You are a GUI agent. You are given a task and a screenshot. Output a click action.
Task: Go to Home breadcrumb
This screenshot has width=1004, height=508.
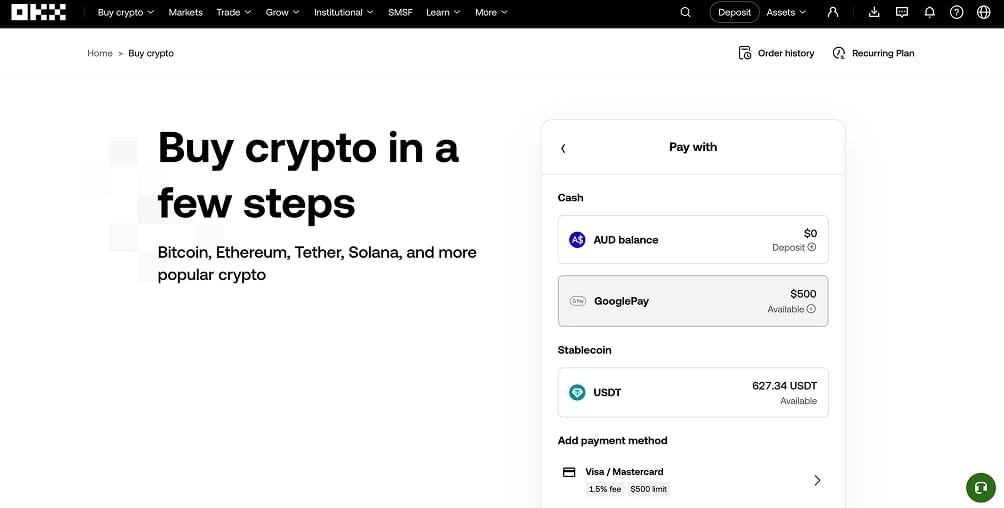click(x=100, y=53)
